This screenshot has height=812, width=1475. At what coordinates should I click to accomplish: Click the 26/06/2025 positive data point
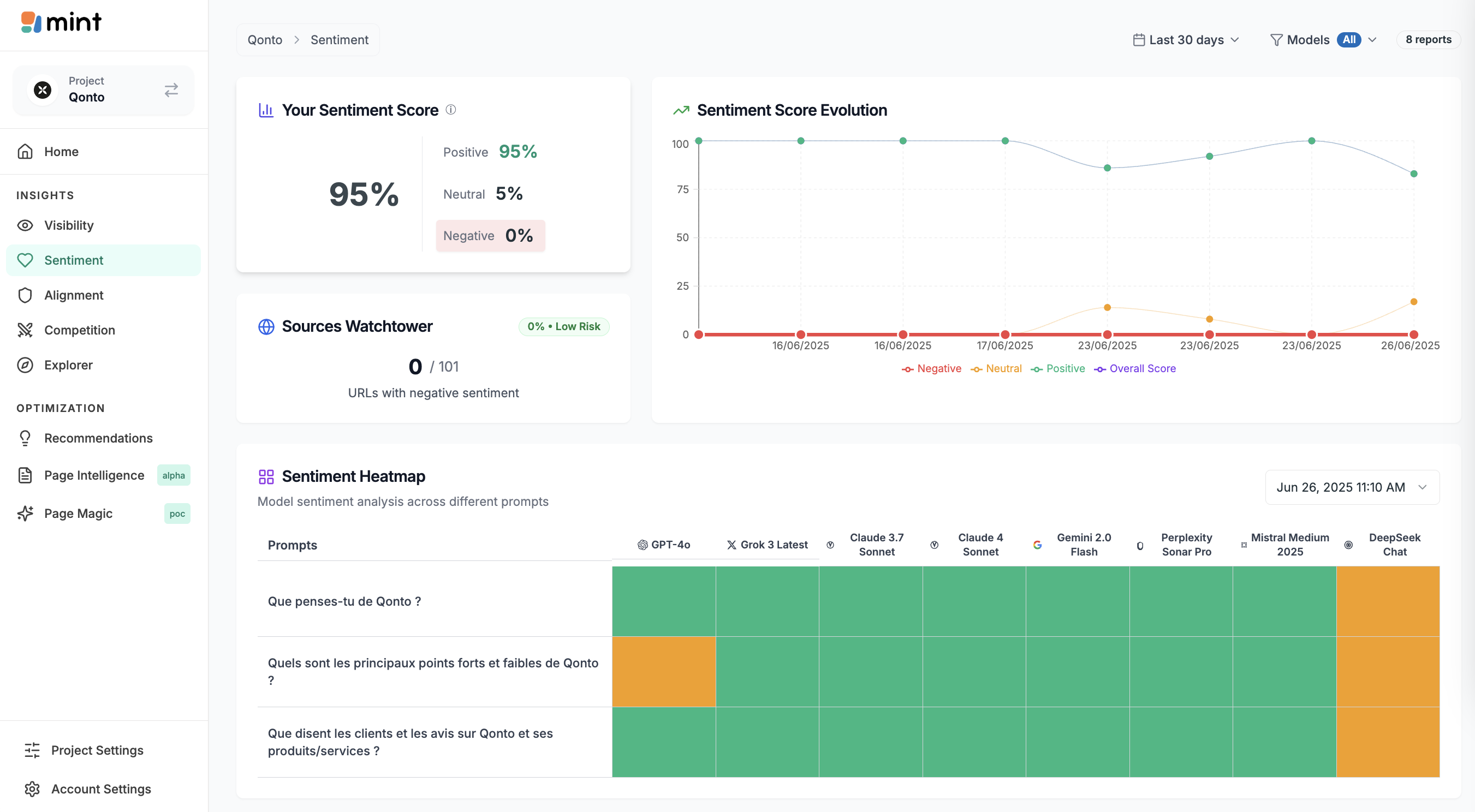tap(1413, 174)
